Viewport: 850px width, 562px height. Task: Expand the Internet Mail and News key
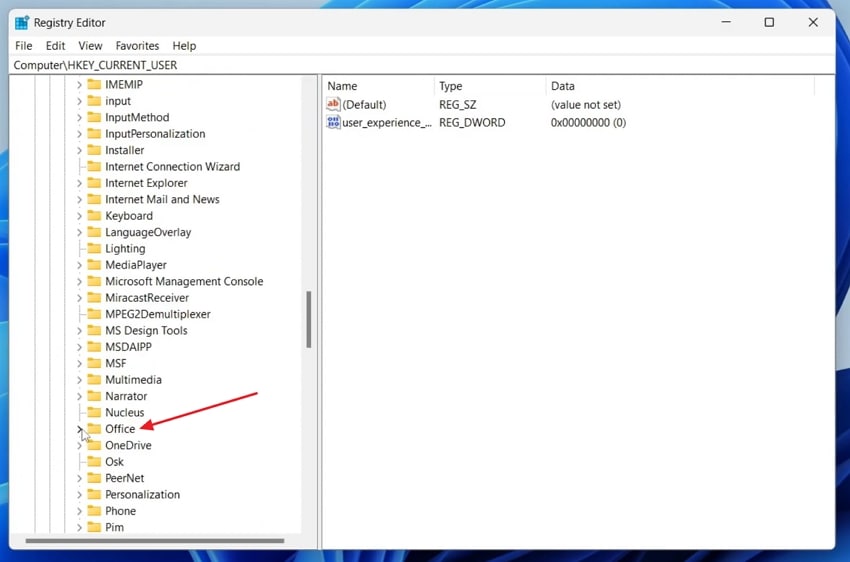(79, 199)
